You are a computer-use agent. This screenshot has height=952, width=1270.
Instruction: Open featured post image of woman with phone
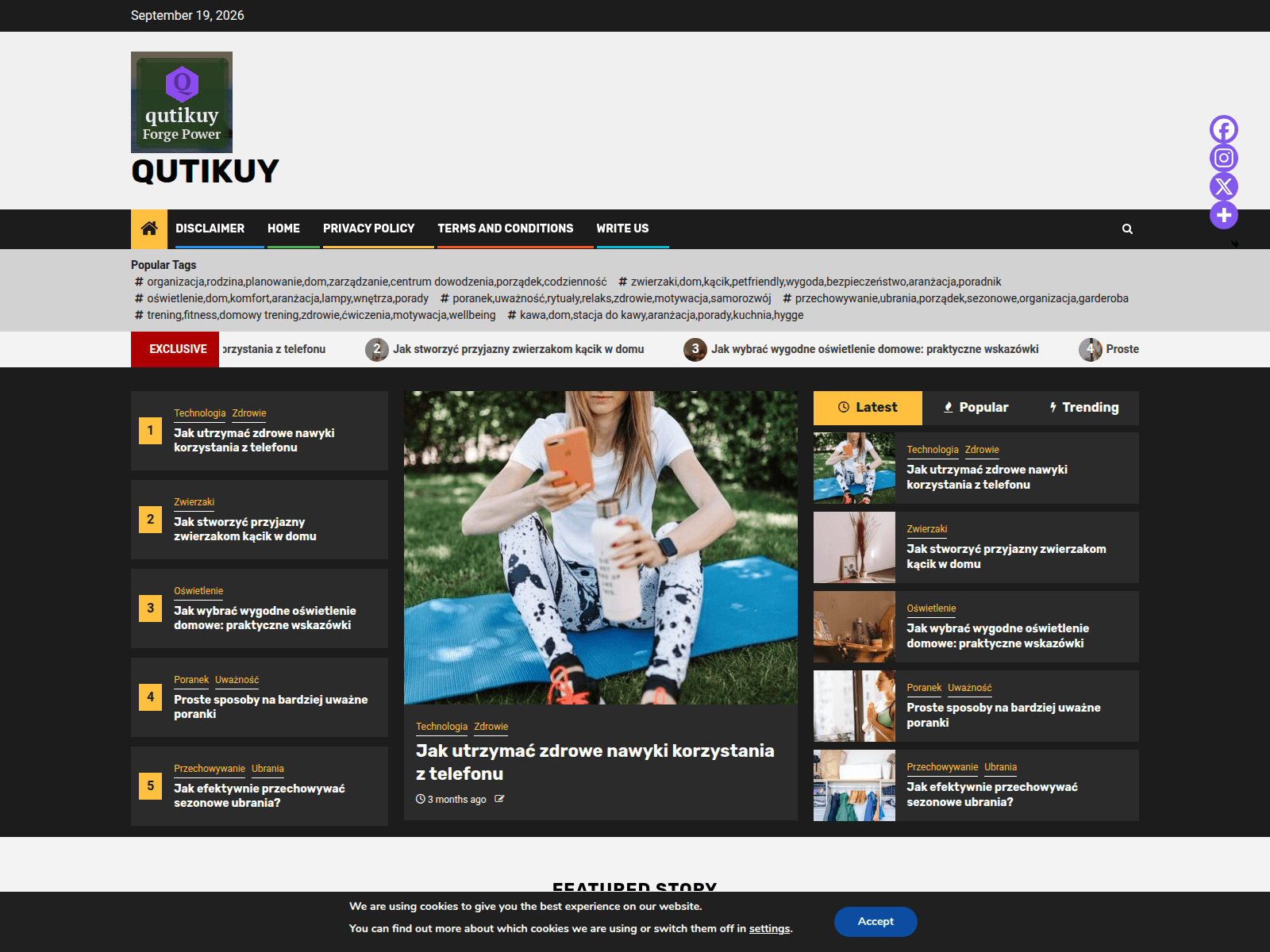601,547
